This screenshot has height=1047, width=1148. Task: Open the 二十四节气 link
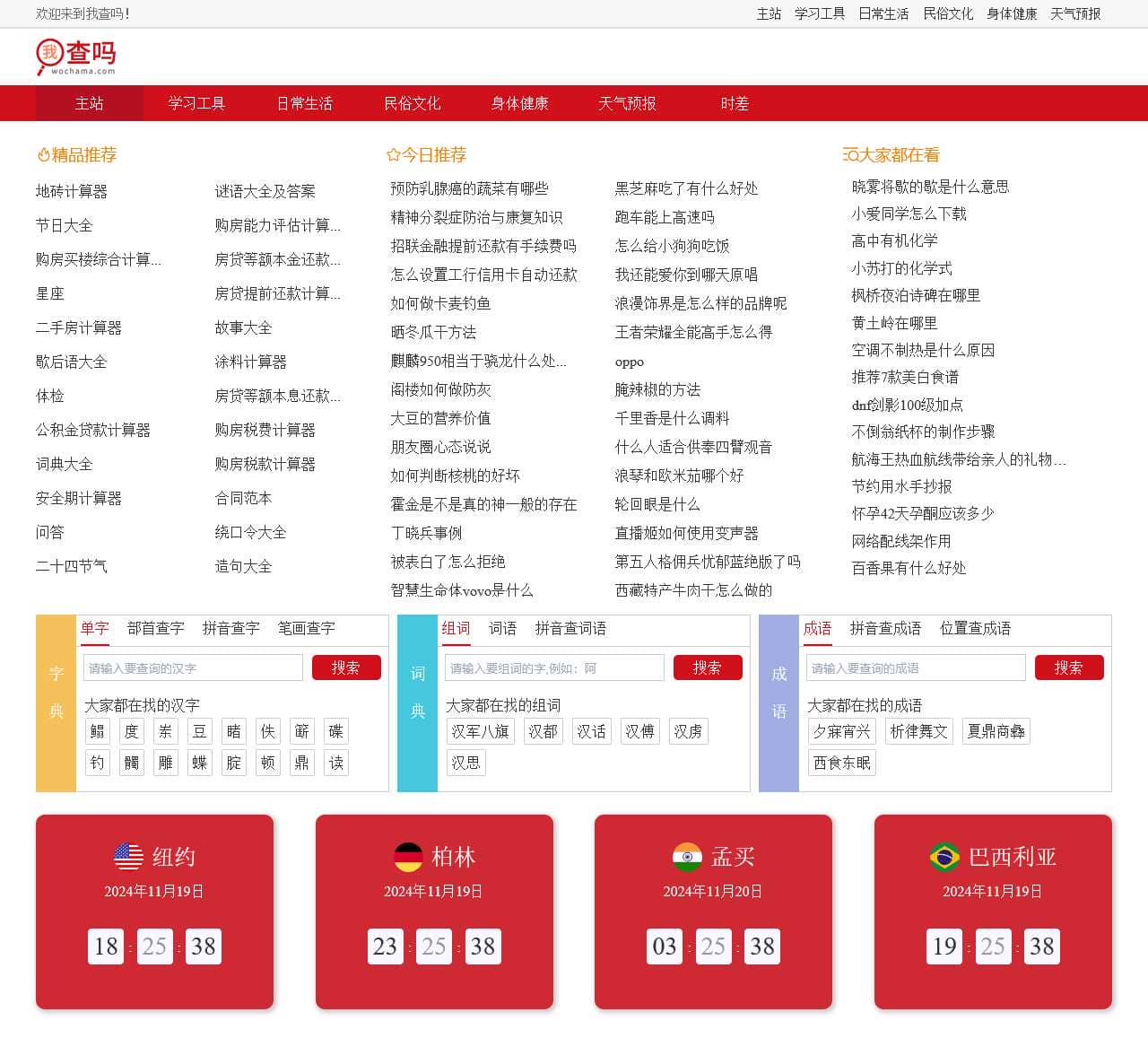coord(72,566)
